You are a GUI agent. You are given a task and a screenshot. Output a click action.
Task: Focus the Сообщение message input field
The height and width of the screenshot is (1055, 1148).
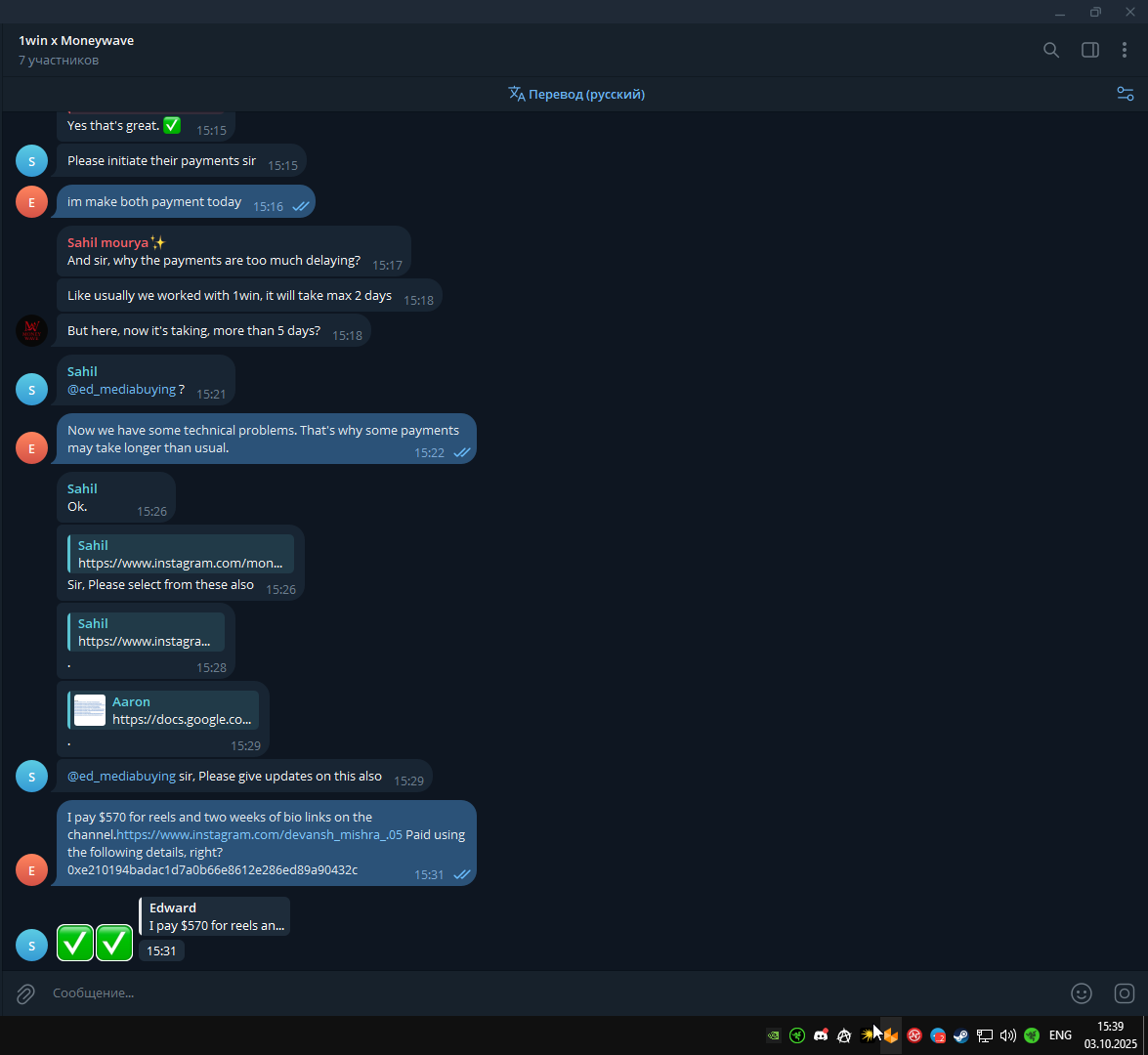point(549,992)
